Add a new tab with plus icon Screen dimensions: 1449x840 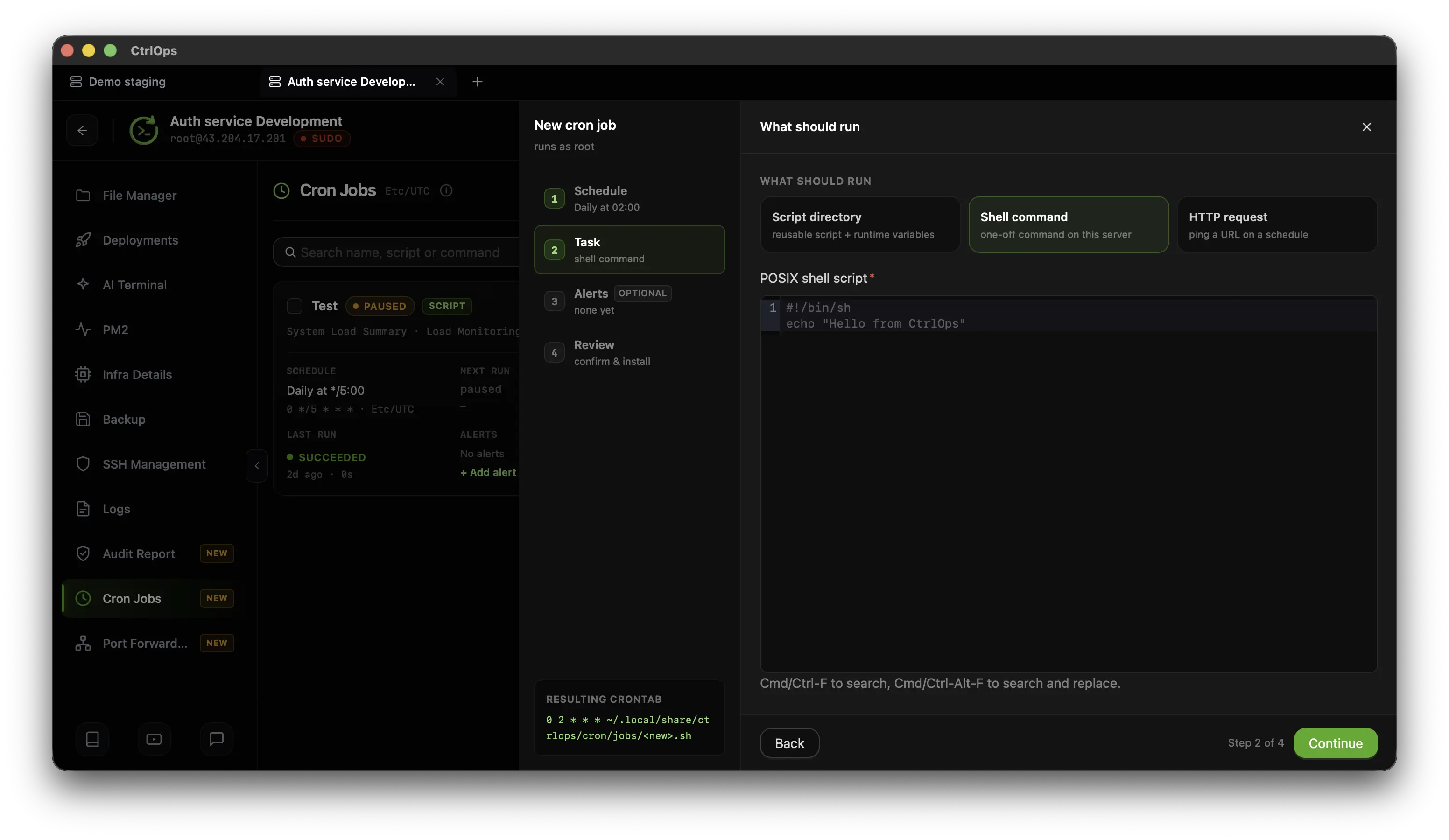(477, 82)
